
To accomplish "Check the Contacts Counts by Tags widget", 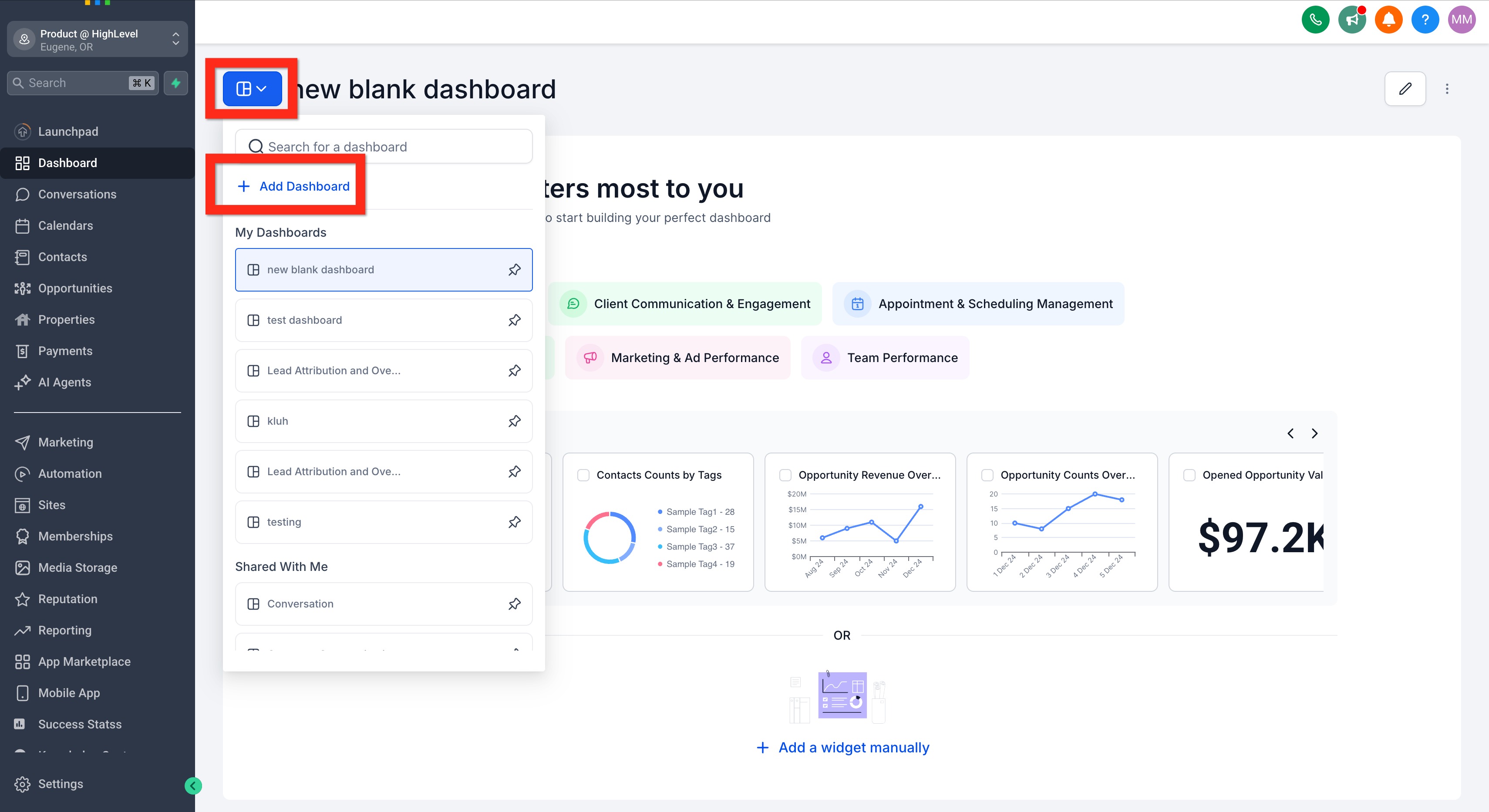I will pos(583,475).
